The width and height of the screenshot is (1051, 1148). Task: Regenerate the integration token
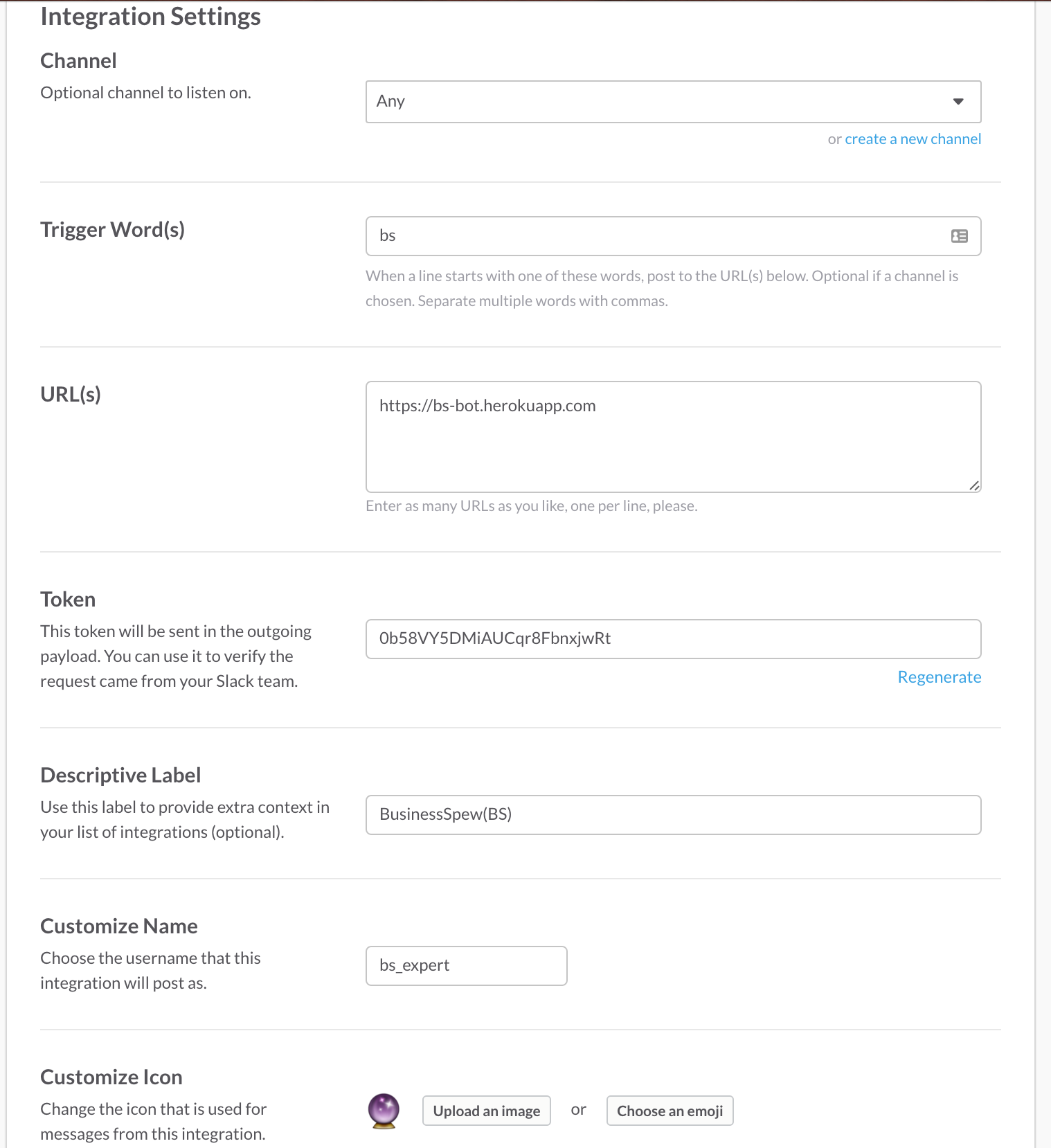tap(939, 677)
